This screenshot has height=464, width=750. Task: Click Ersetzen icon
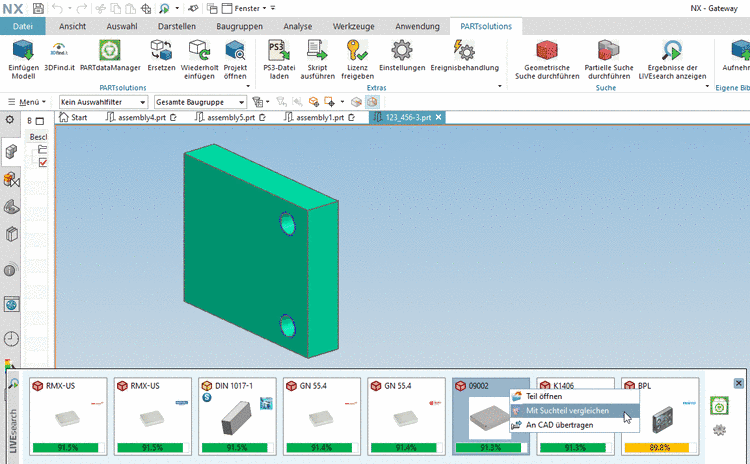(x=161, y=50)
